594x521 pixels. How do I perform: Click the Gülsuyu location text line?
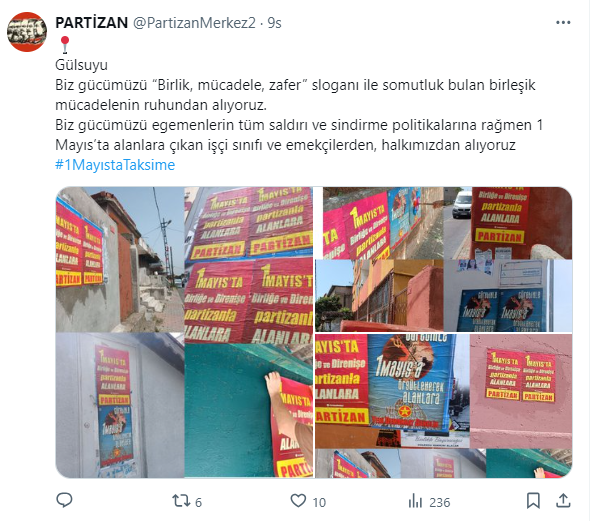[x=81, y=65]
